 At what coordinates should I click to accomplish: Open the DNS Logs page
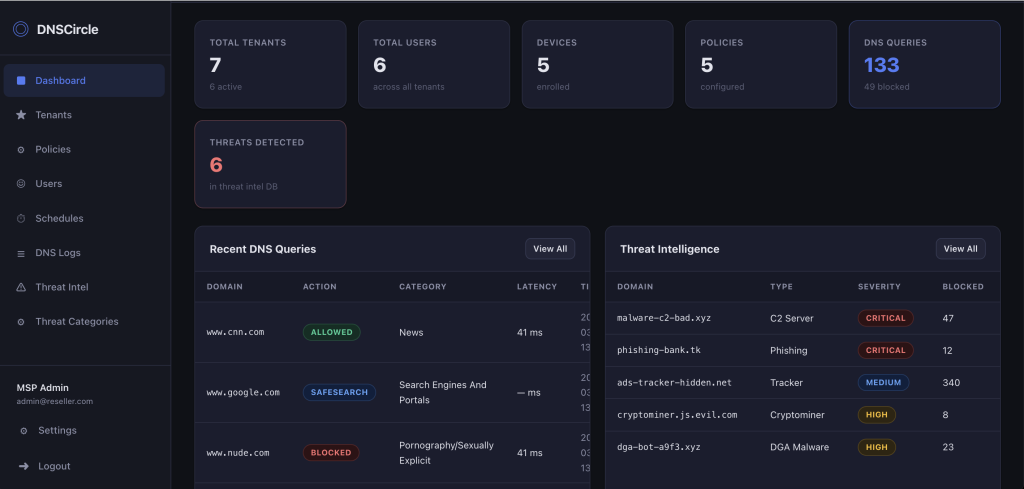pos(57,253)
